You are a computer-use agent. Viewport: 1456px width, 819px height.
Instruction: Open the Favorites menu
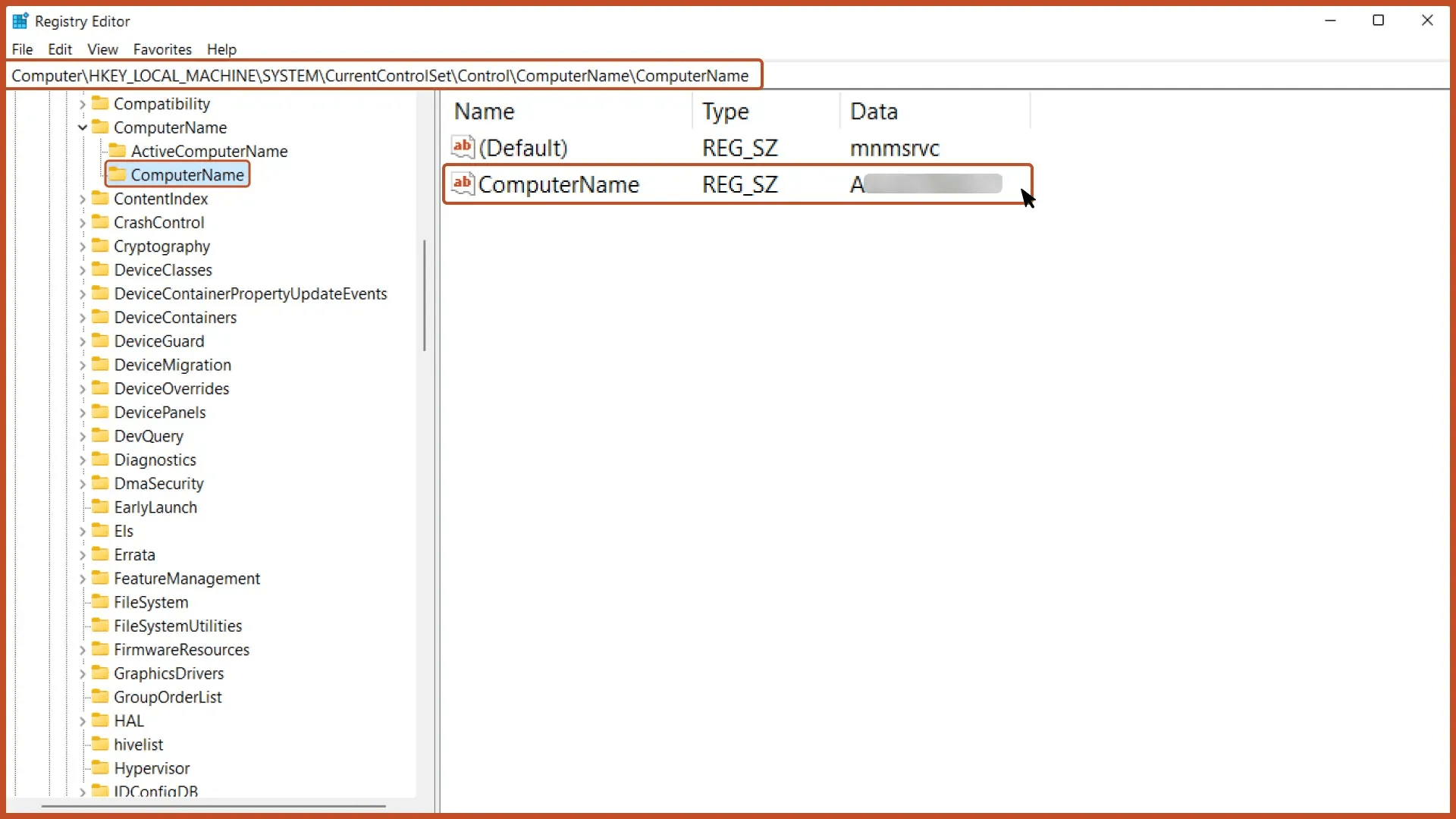pos(162,49)
